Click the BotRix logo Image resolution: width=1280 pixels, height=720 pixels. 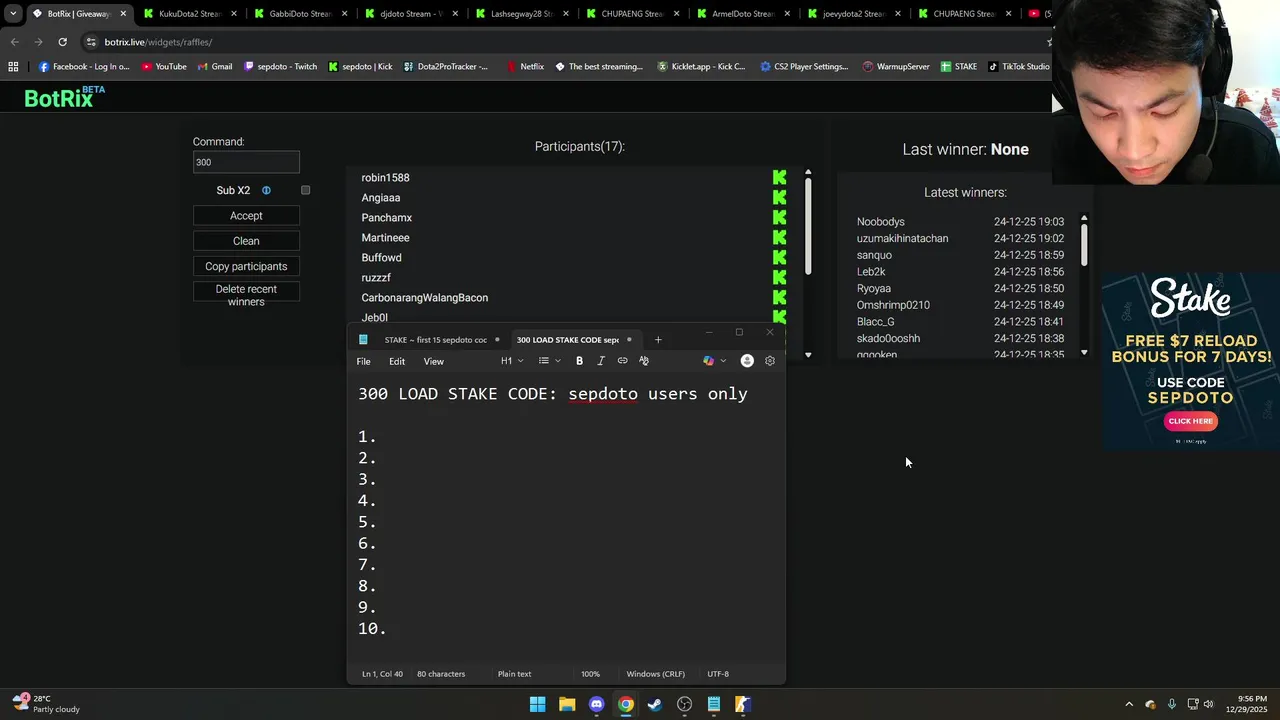(x=64, y=97)
